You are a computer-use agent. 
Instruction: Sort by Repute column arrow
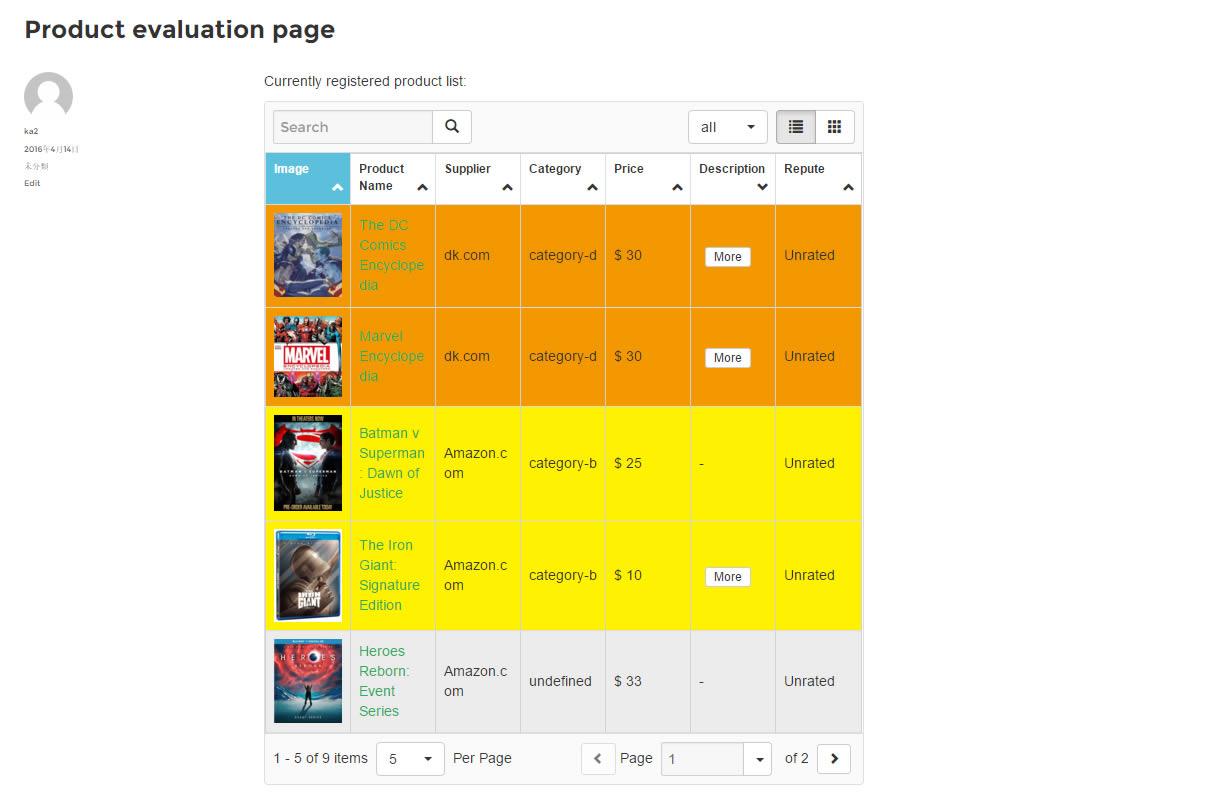(x=848, y=188)
